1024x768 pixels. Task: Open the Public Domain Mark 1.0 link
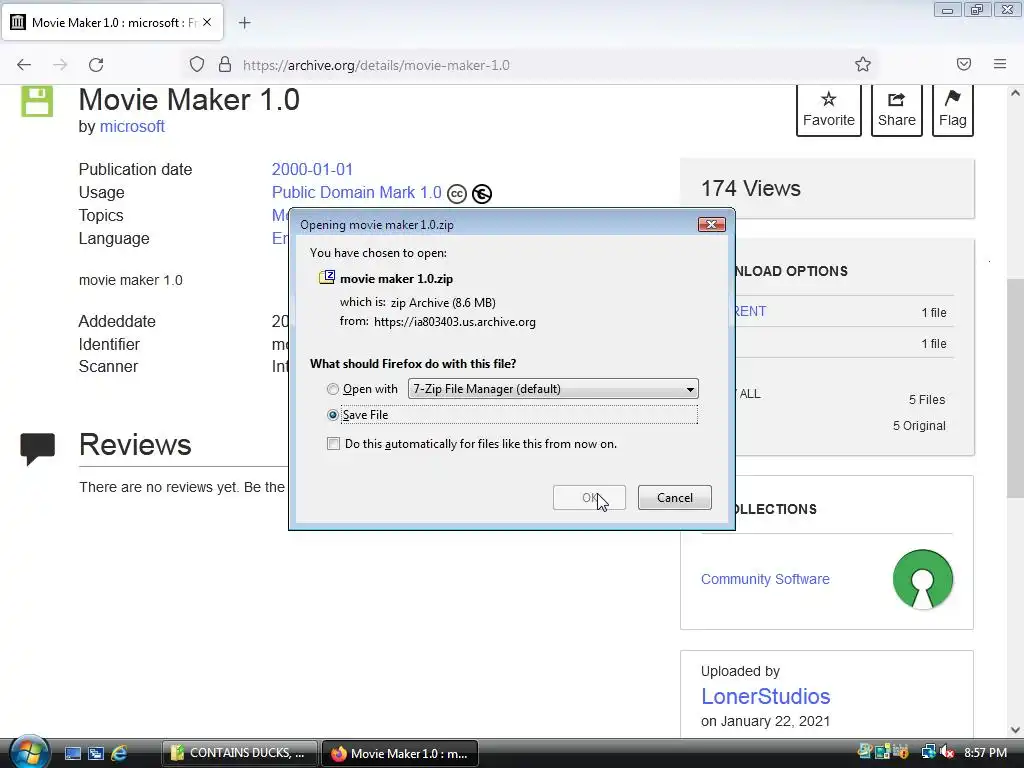click(357, 193)
